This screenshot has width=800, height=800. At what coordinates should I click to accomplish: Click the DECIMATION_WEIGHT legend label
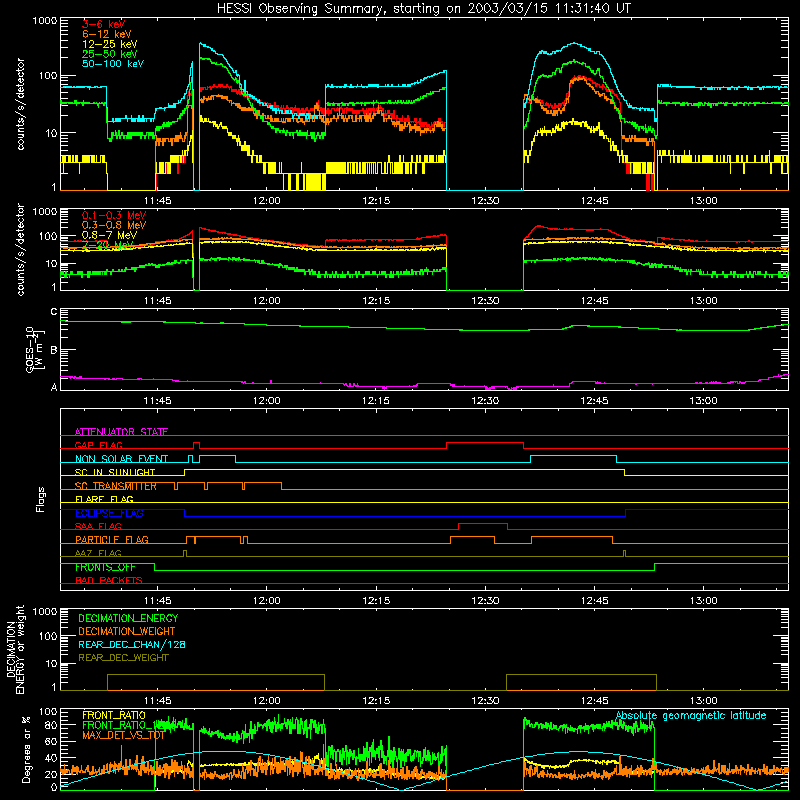click(127, 631)
